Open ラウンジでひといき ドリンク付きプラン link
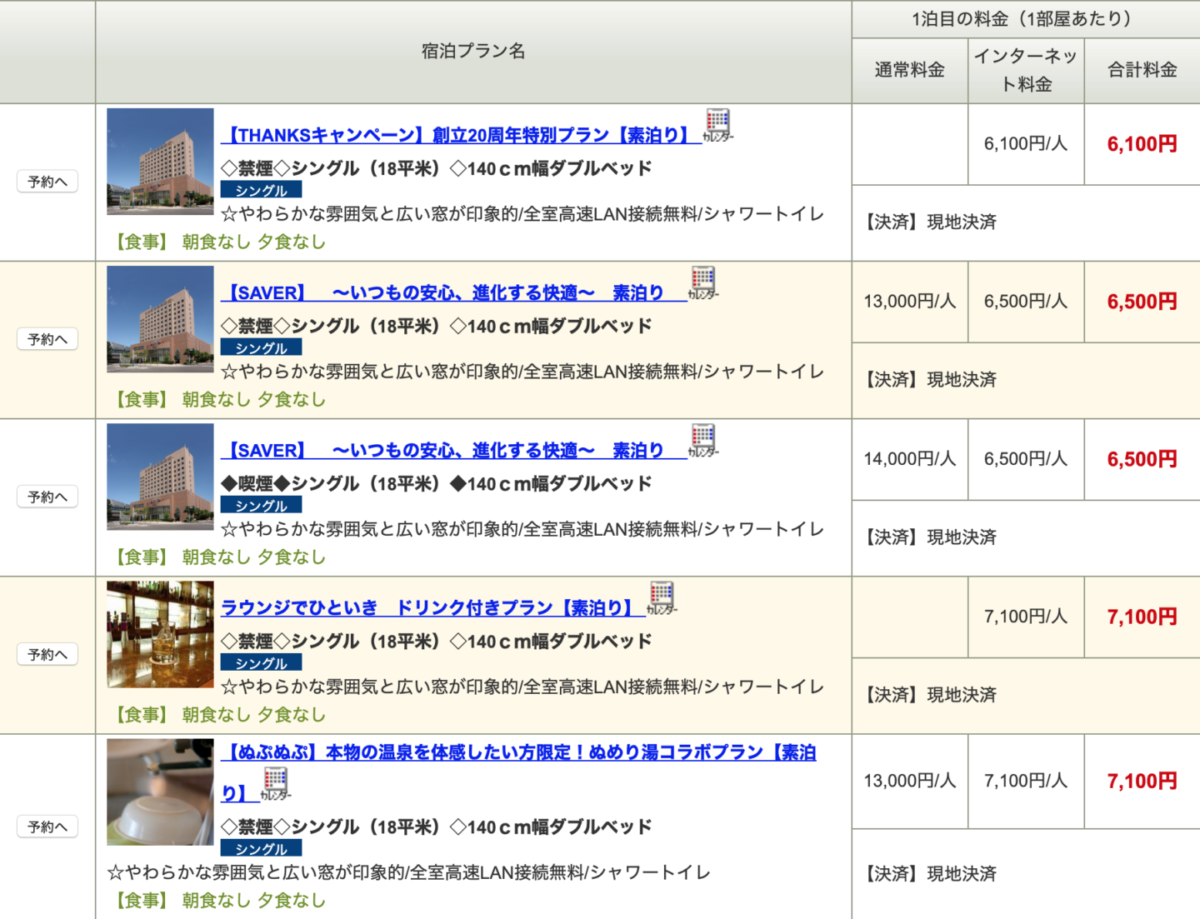 pyautogui.click(x=432, y=608)
